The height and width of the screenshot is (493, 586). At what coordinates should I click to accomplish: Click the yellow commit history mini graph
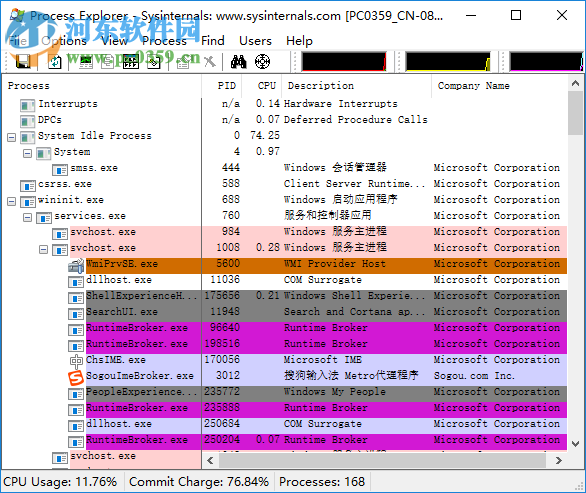(x=448, y=62)
